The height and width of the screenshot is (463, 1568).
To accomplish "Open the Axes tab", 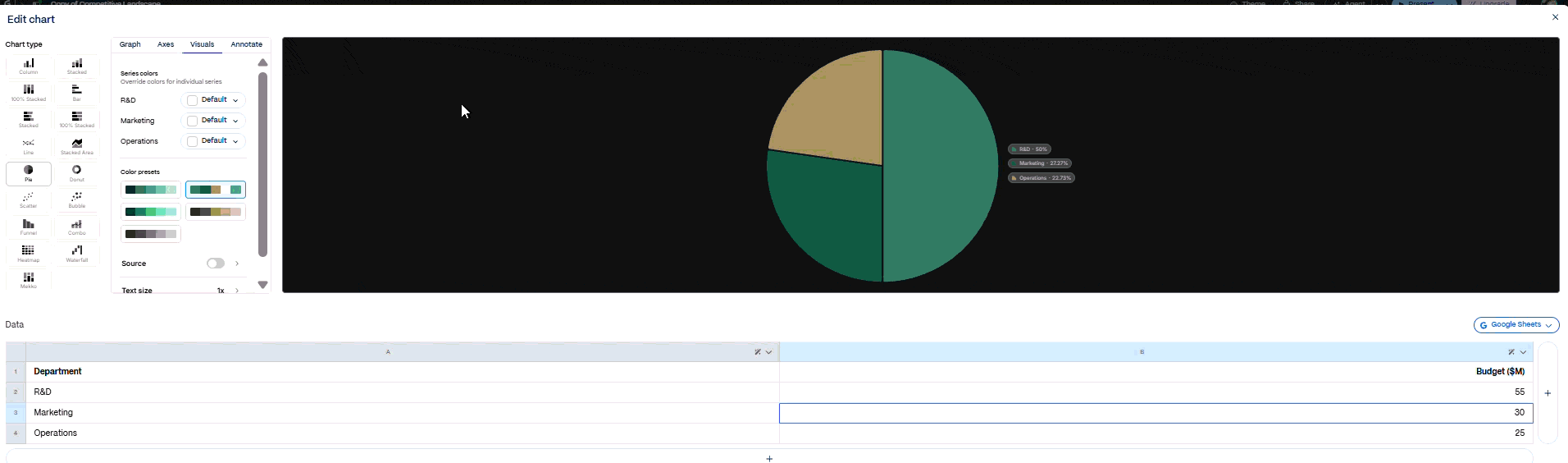I will click(x=166, y=44).
